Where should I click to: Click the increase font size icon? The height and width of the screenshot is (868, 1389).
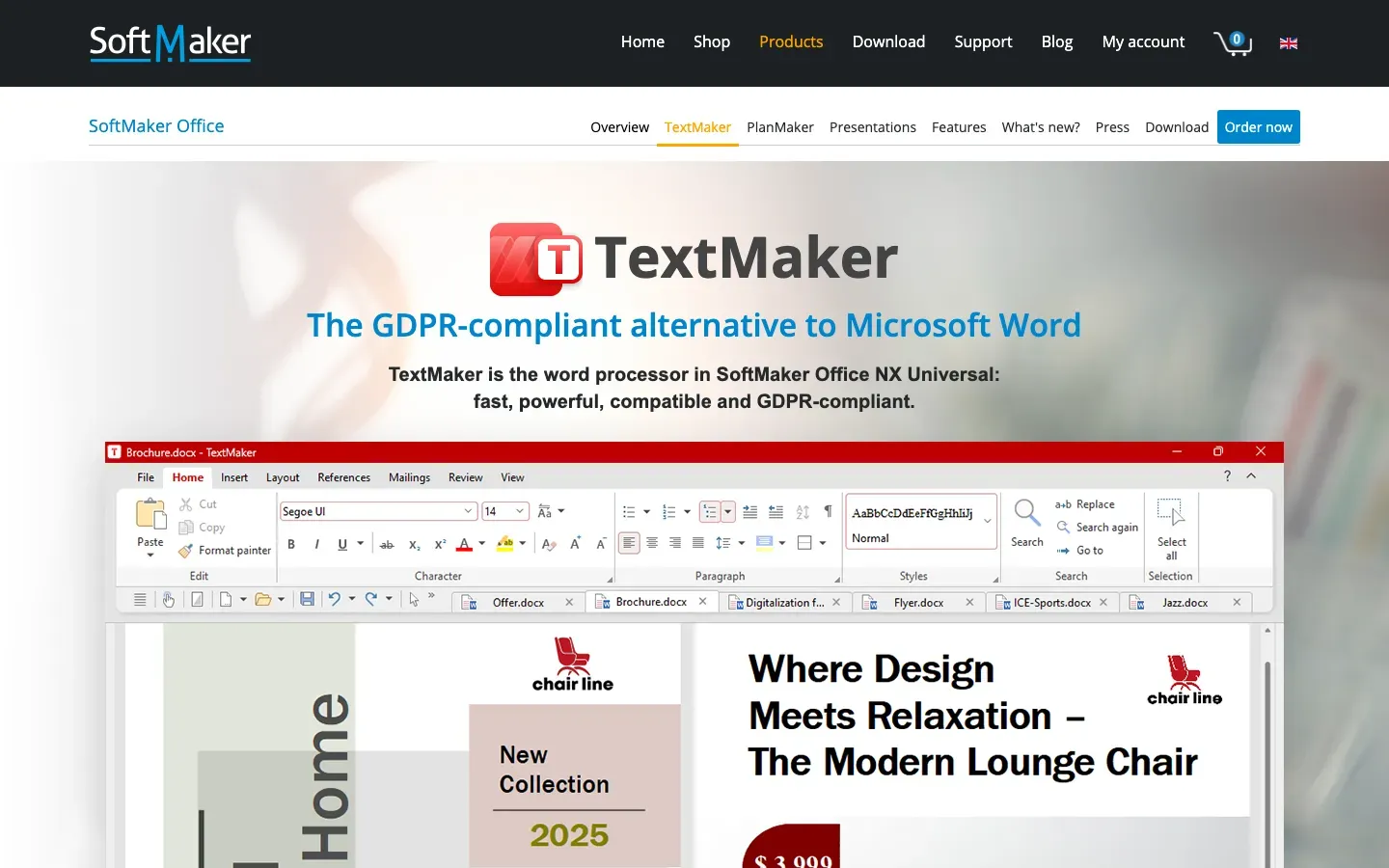[575, 544]
